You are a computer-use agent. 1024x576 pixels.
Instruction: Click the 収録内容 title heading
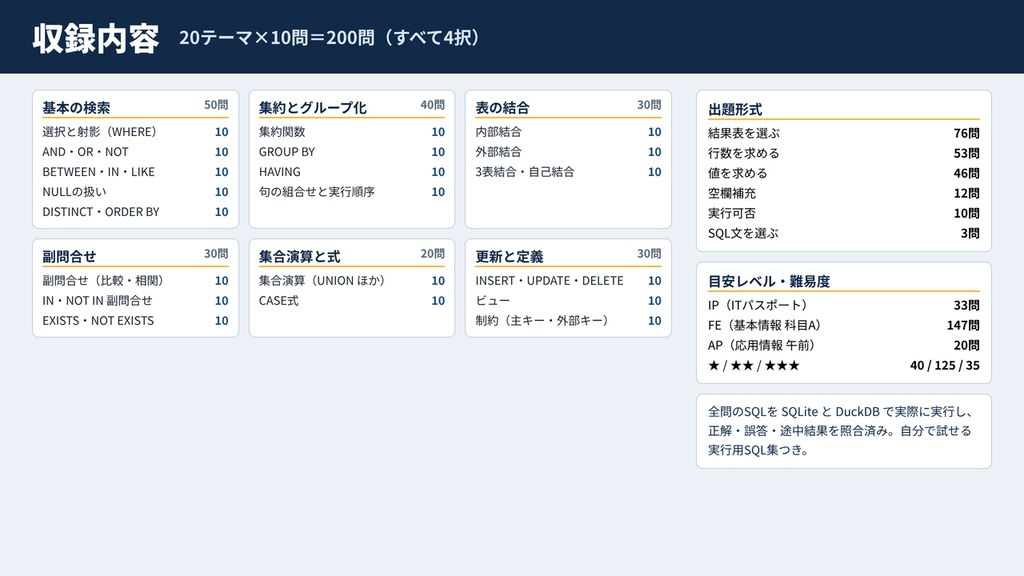click(x=96, y=39)
